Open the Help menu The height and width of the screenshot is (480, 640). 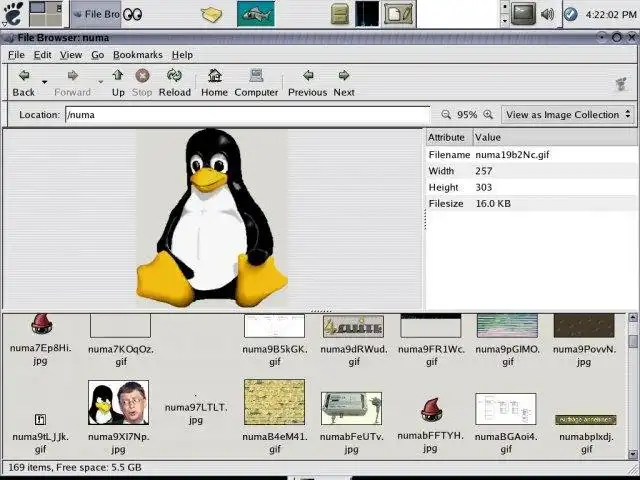182,55
